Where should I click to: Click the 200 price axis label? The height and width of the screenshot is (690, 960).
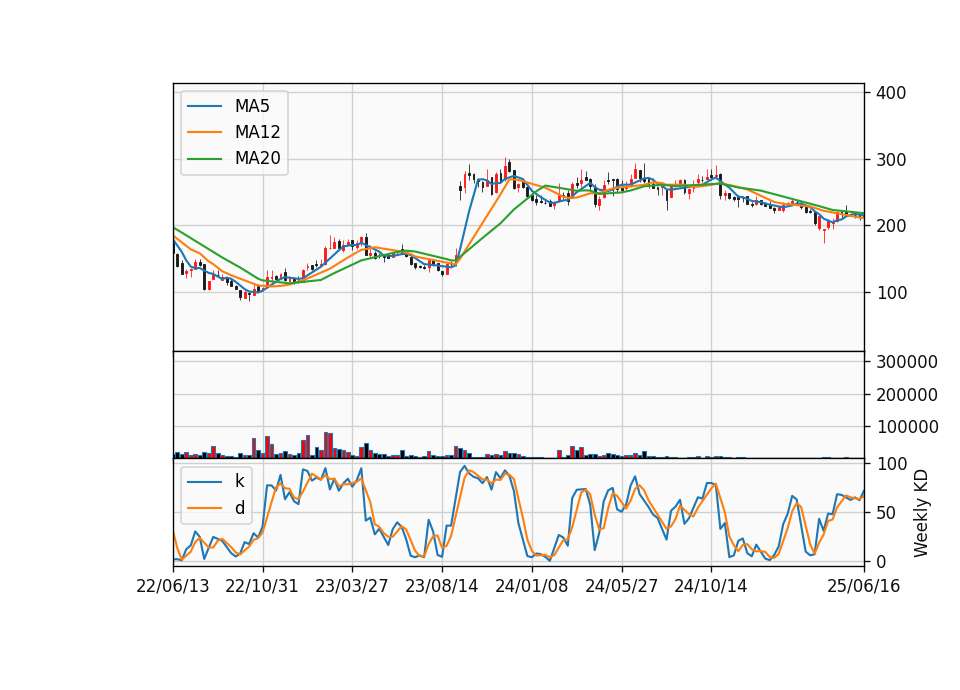click(x=891, y=226)
